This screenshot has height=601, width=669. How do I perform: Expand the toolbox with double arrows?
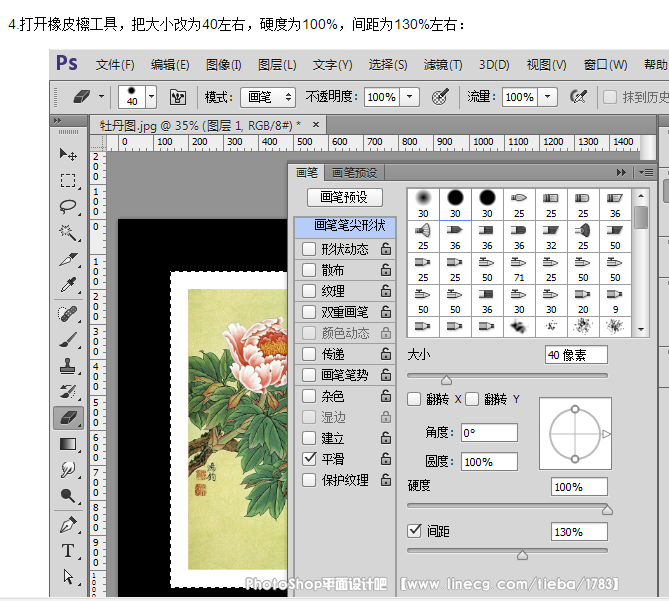(x=58, y=121)
